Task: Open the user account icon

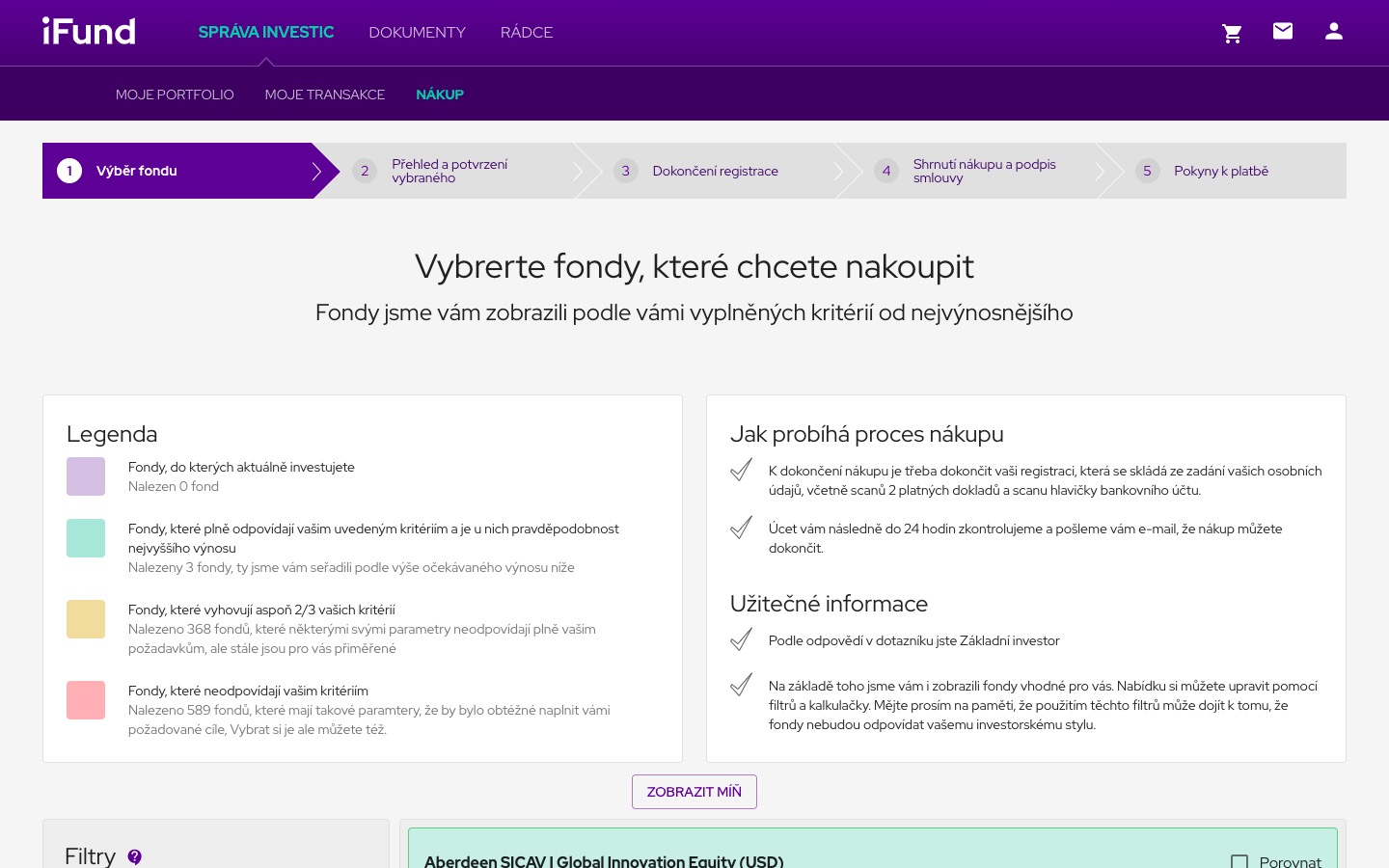Action: 1334,31
